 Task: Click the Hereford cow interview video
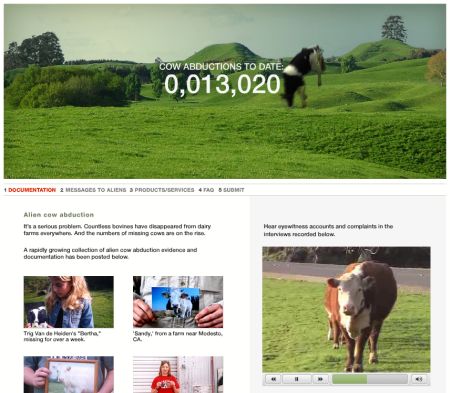point(346,310)
